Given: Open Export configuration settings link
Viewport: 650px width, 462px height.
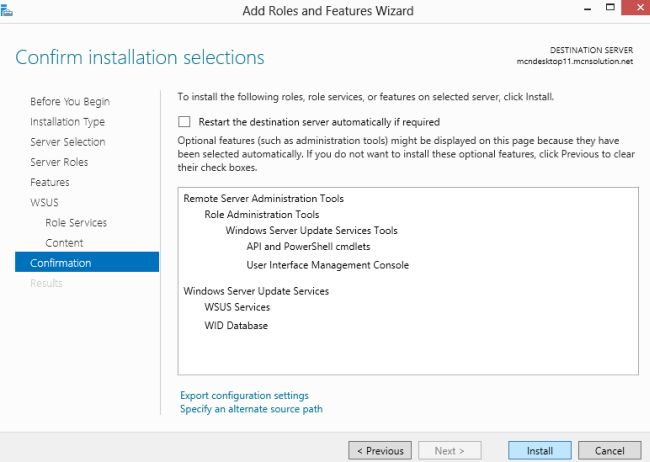Looking at the screenshot, I should pos(244,395).
